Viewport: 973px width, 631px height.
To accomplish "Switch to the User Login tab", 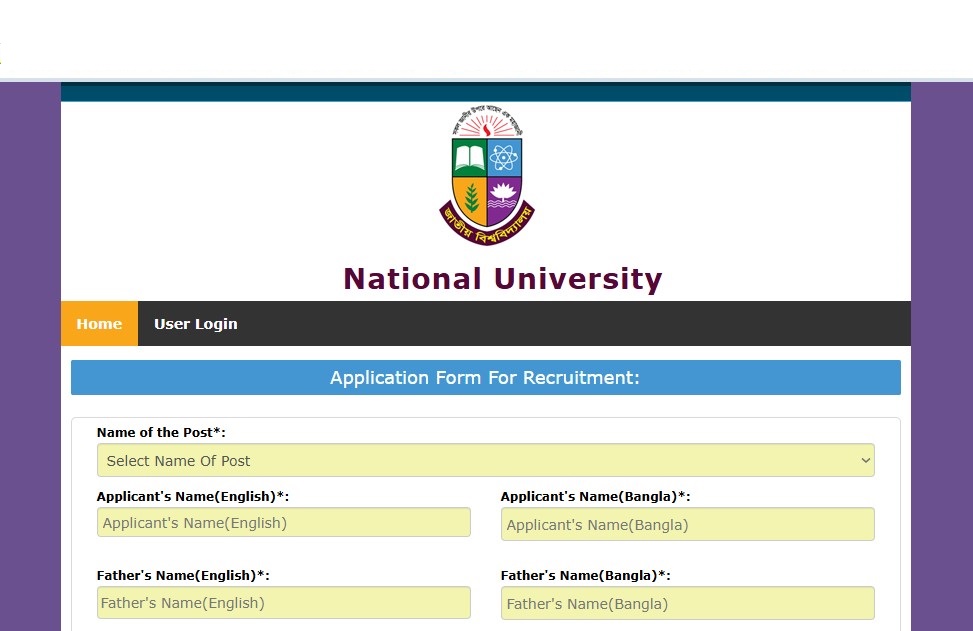I will (x=196, y=324).
